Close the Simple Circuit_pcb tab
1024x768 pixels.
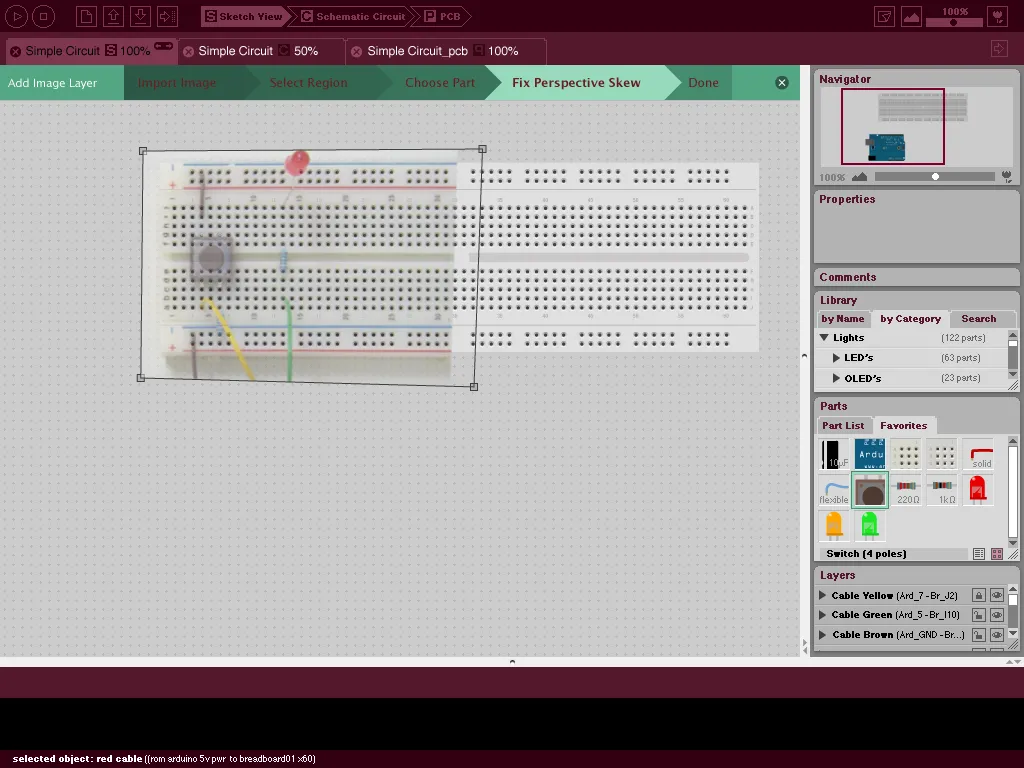point(357,52)
